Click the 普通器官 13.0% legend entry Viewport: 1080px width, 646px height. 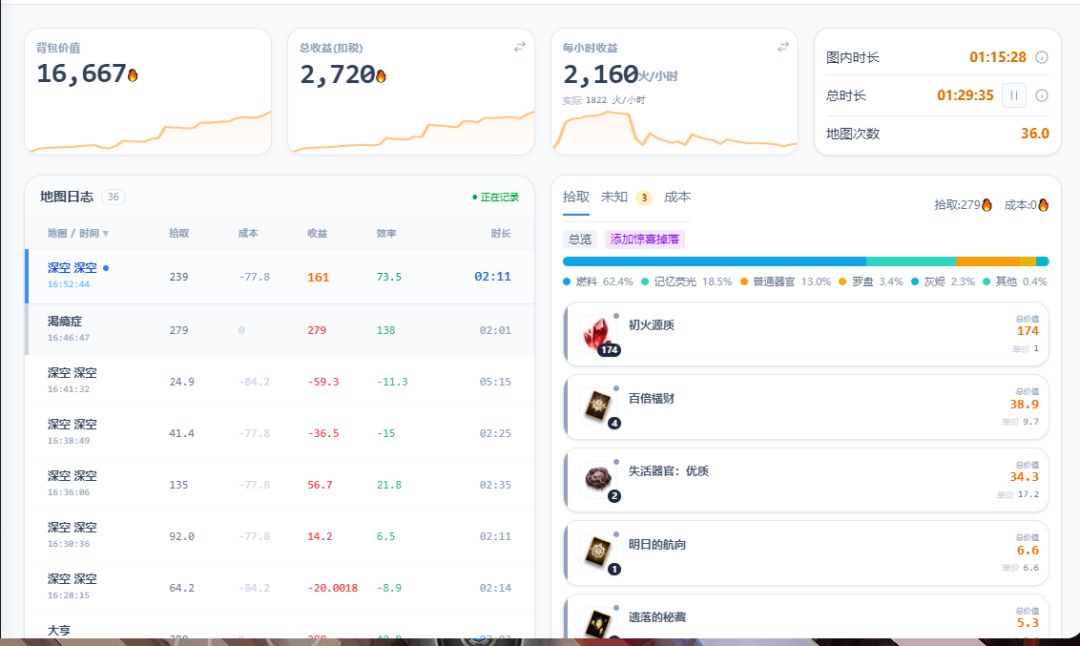[x=786, y=282]
